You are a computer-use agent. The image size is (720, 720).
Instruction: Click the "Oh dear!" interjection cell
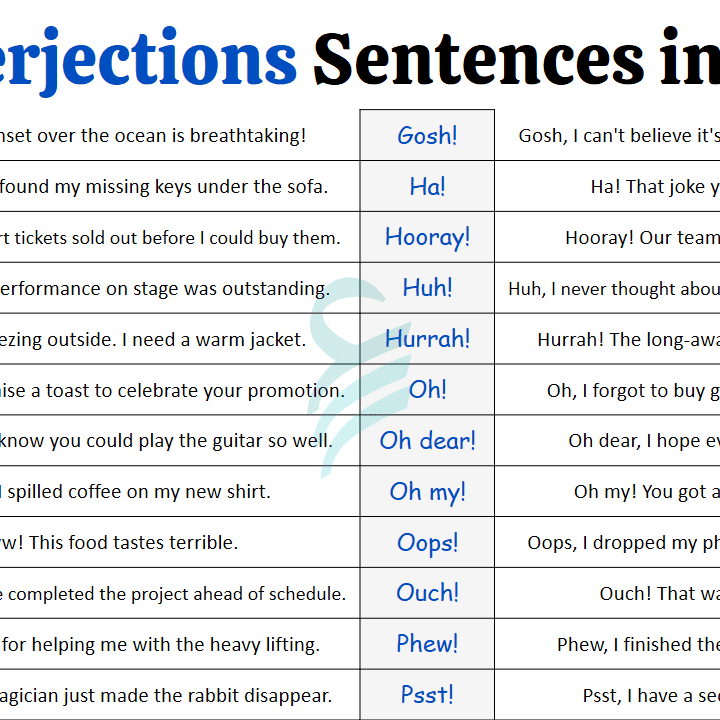coord(427,441)
